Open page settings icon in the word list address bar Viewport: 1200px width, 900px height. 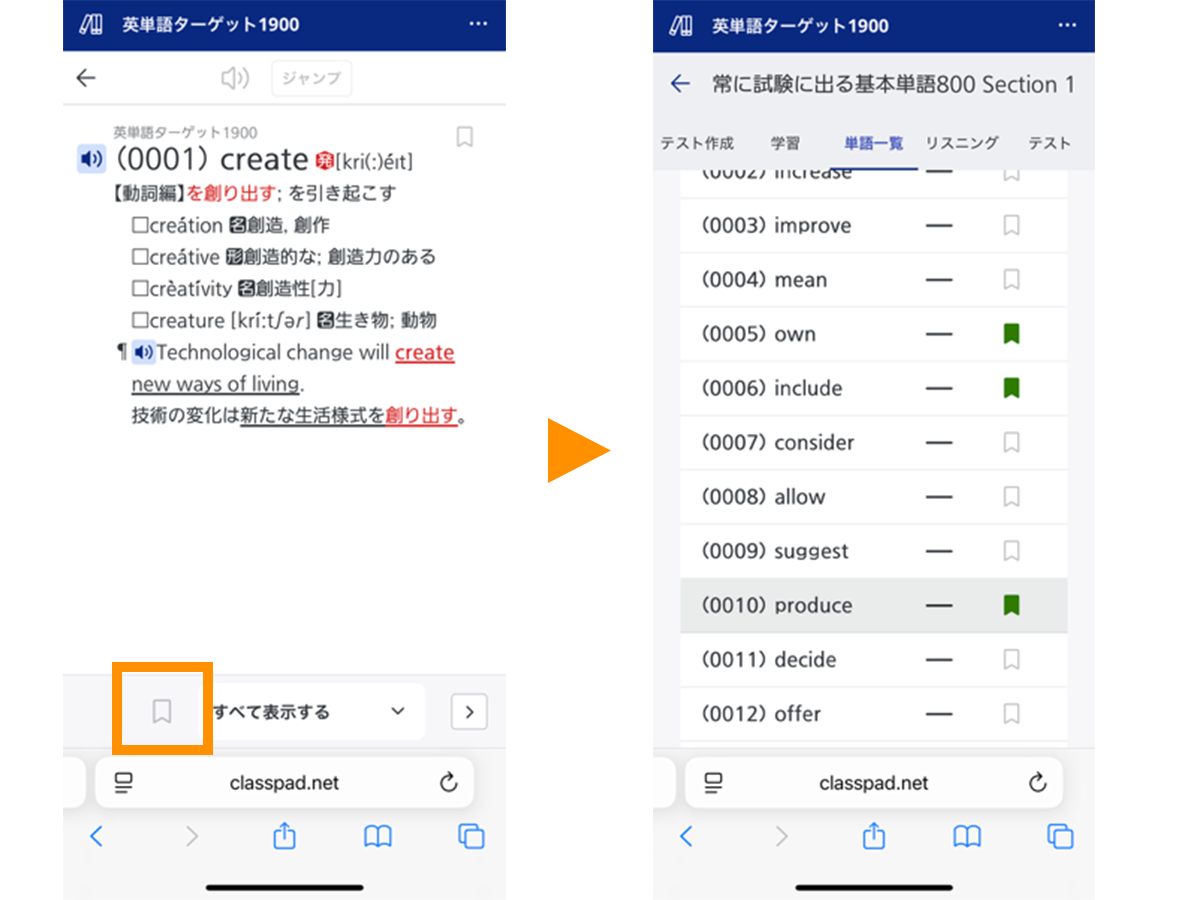pyautogui.click(x=714, y=783)
